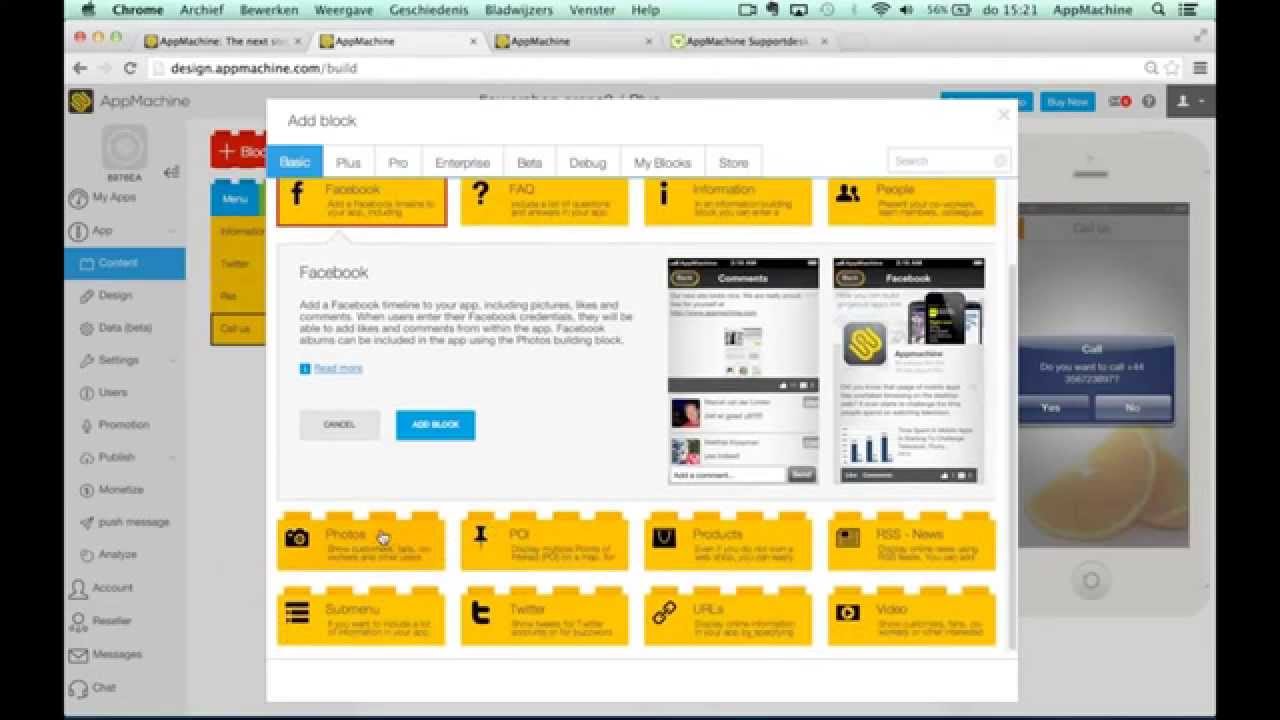Open the Geschiedenis menu
This screenshot has width=1280, height=720.
tap(428, 10)
